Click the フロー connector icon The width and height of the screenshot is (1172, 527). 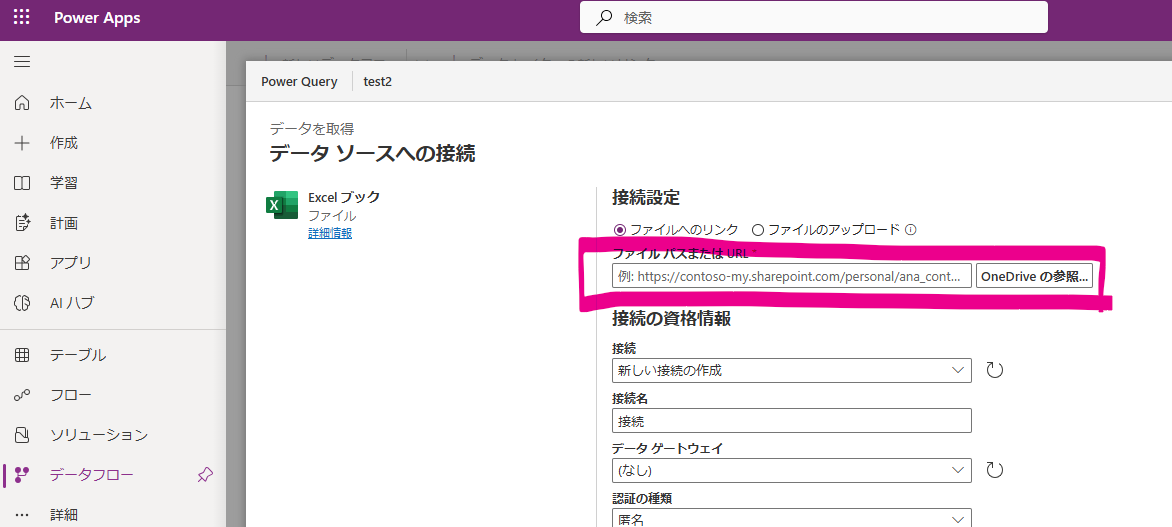pos(22,395)
